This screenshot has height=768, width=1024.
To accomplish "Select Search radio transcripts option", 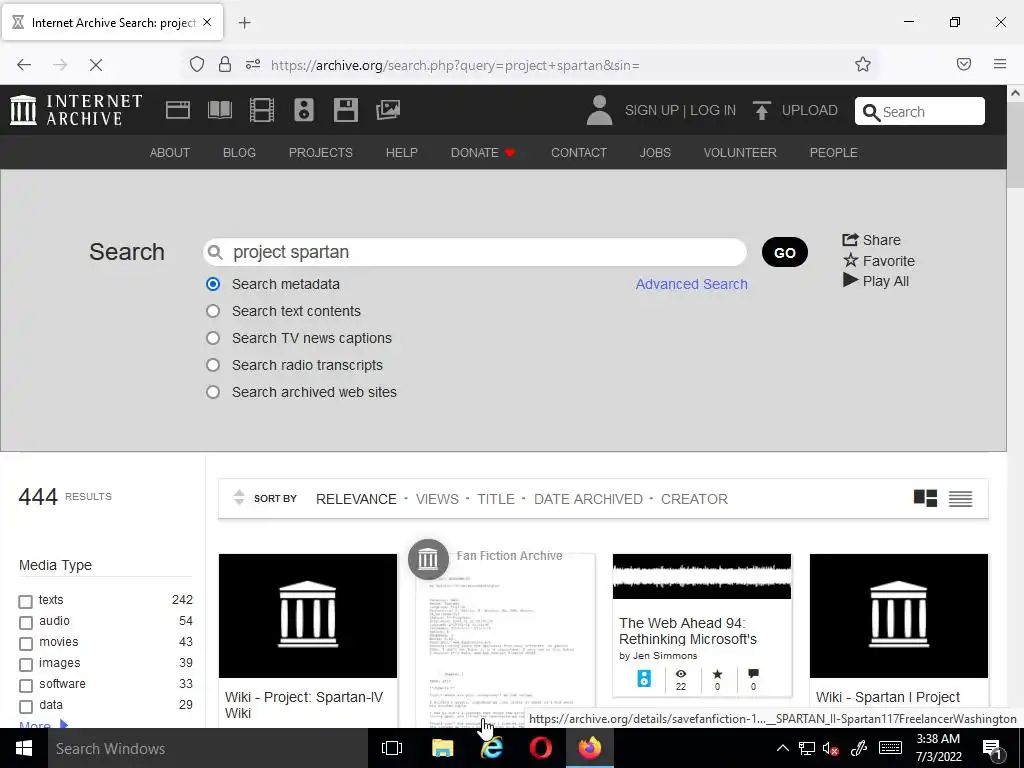I will click(213, 365).
